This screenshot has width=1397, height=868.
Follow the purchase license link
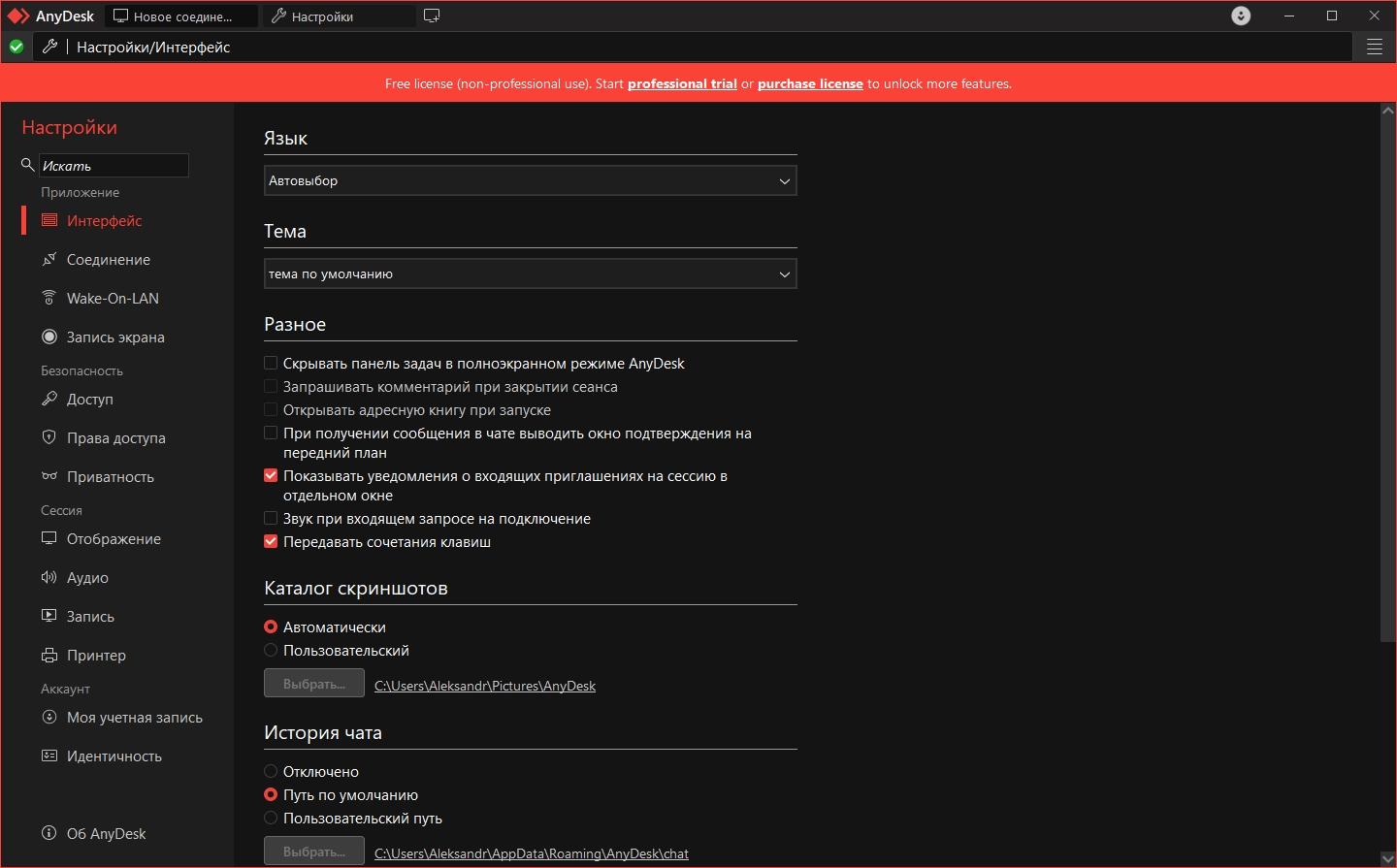pyautogui.click(x=810, y=83)
